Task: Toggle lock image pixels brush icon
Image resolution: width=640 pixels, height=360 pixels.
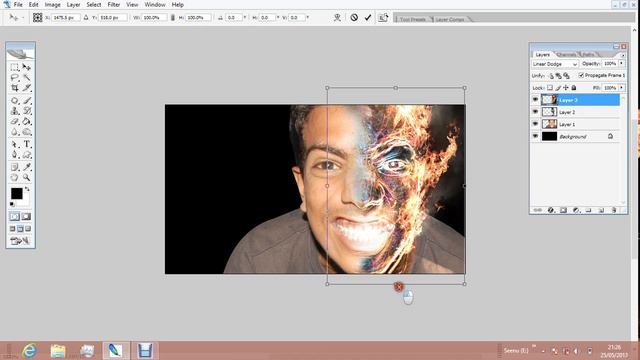Action: (x=558, y=88)
